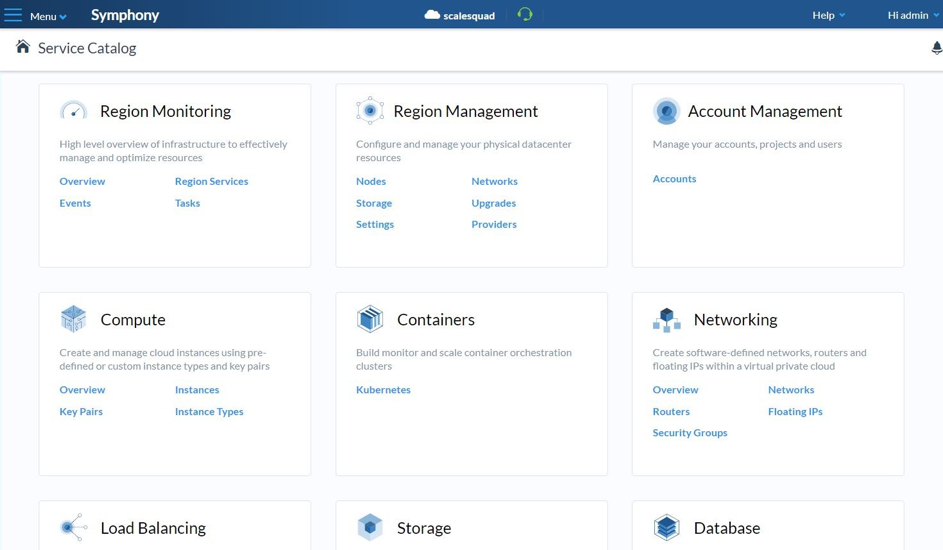Viewport: 943px width, 550px height.
Task: Open the Floating IPs link
Action: (x=795, y=411)
